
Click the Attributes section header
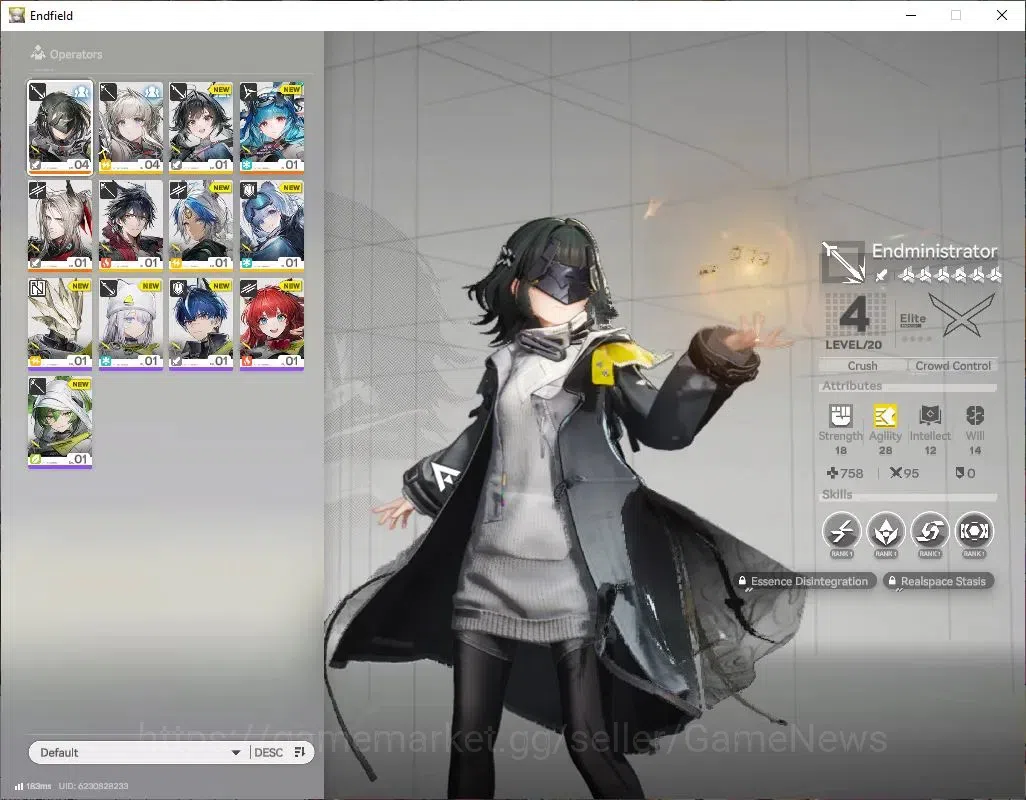[x=852, y=386]
